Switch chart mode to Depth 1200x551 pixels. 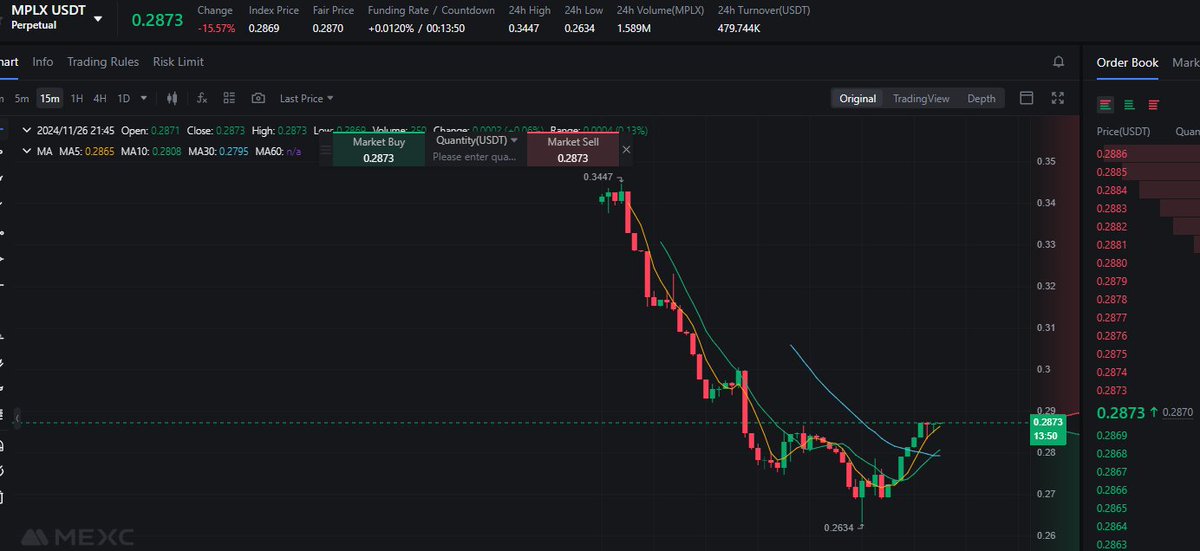[981, 98]
